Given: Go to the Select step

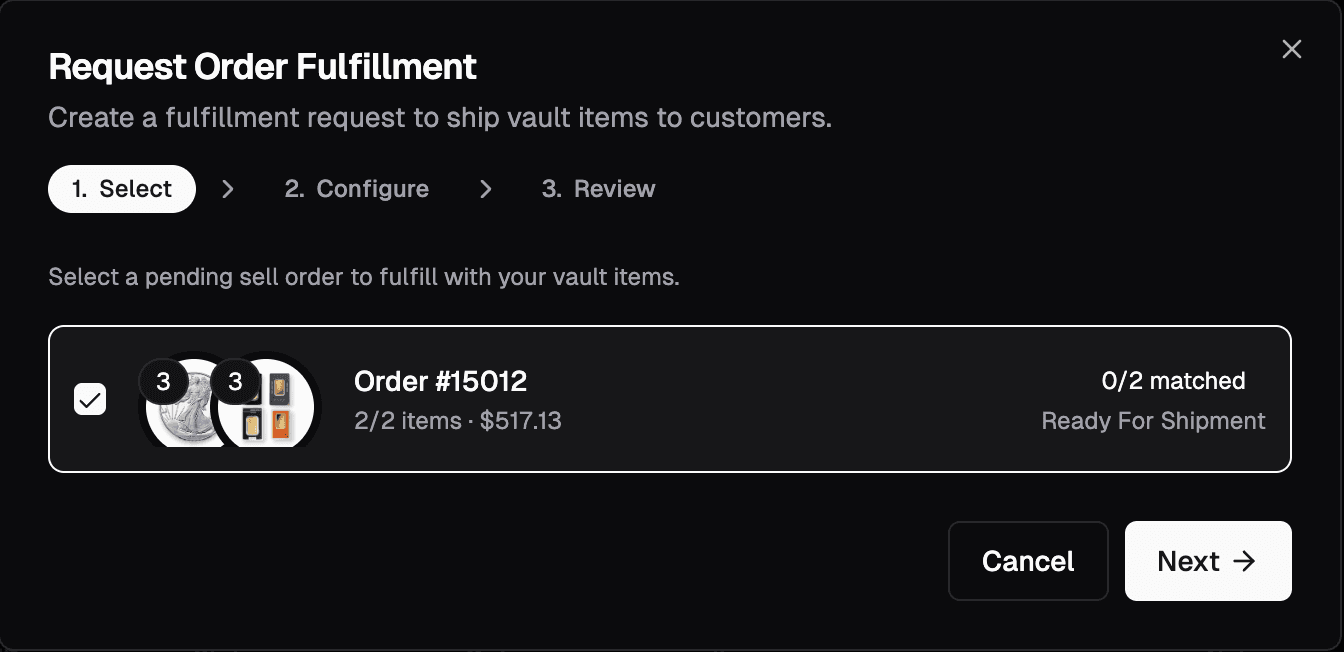Looking at the screenshot, I should pyautogui.click(x=122, y=189).
